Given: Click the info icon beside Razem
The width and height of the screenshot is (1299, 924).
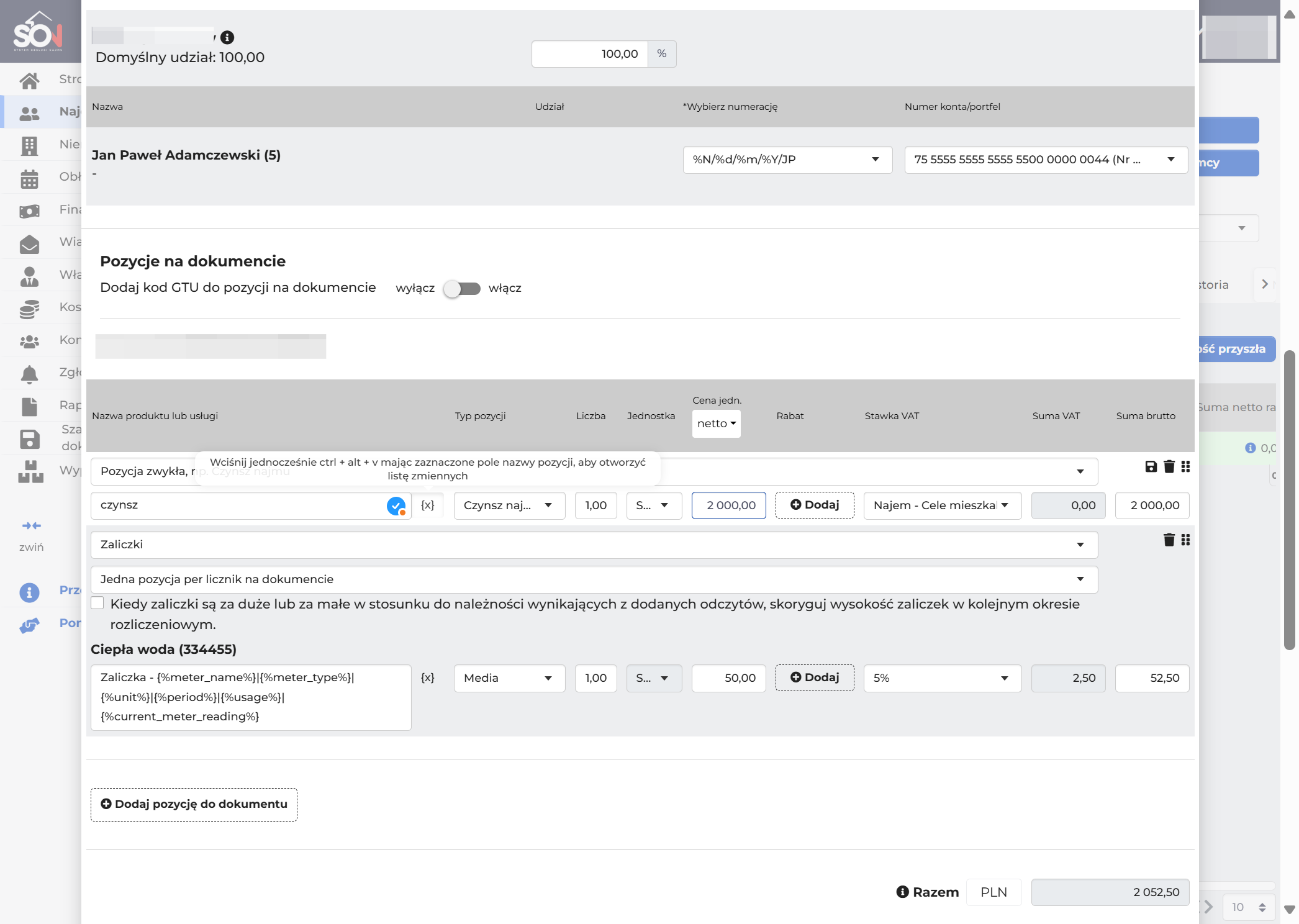Looking at the screenshot, I should (x=903, y=892).
